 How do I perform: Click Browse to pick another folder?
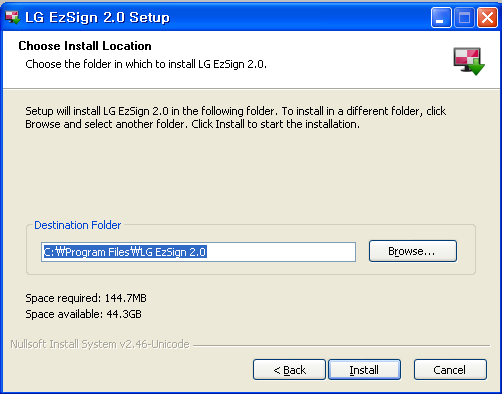pyautogui.click(x=413, y=251)
